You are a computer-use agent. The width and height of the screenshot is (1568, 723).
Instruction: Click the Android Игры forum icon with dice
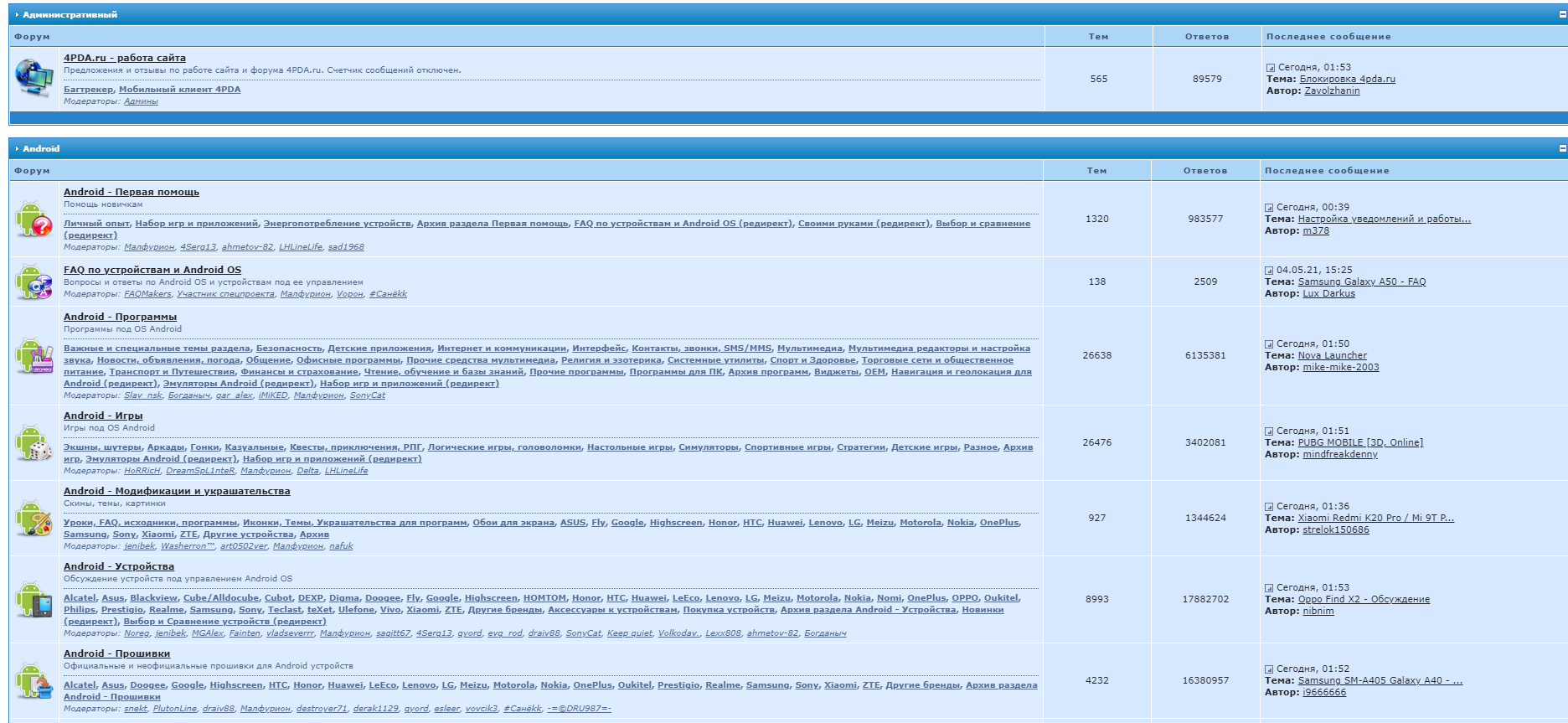[x=34, y=442]
